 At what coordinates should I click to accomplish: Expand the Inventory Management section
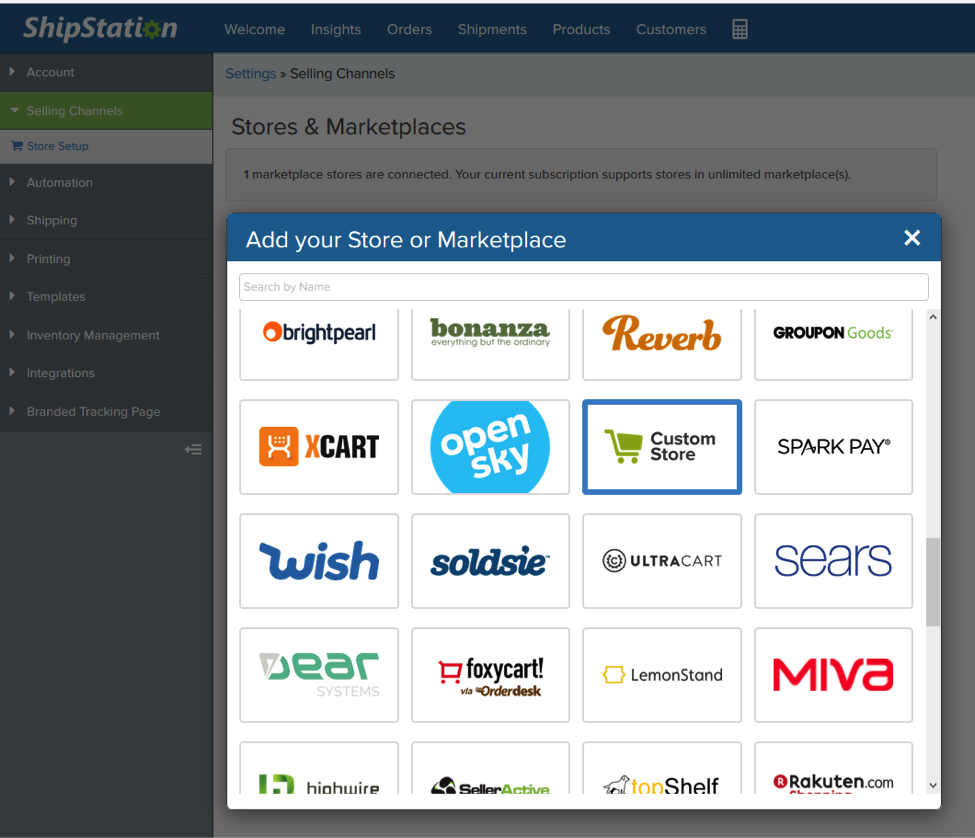(x=106, y=336)
